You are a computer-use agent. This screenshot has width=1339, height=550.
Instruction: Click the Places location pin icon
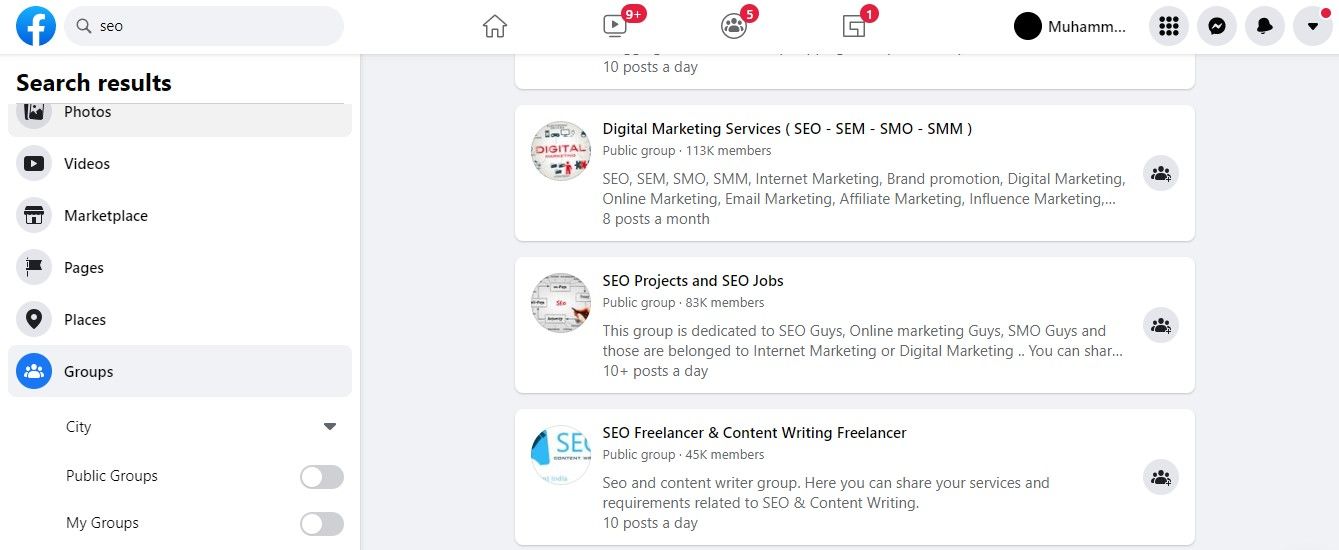point(34,319)
